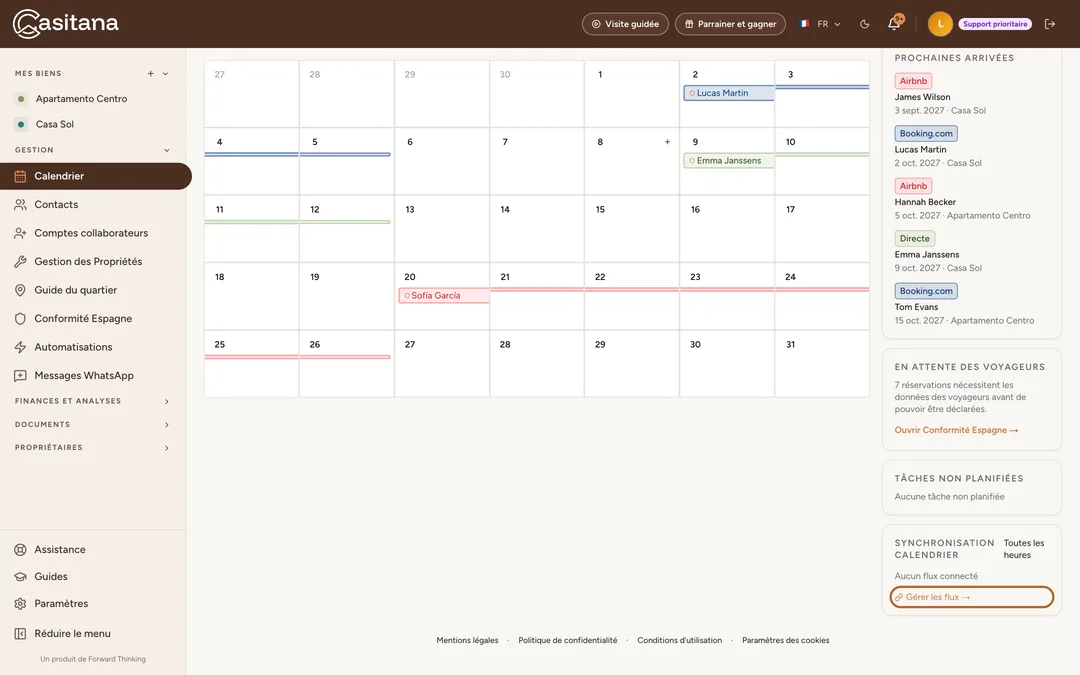Screen dimensions: 1080x675
Task: Open the FR language dropdown
Action: (x=820, y=24)
